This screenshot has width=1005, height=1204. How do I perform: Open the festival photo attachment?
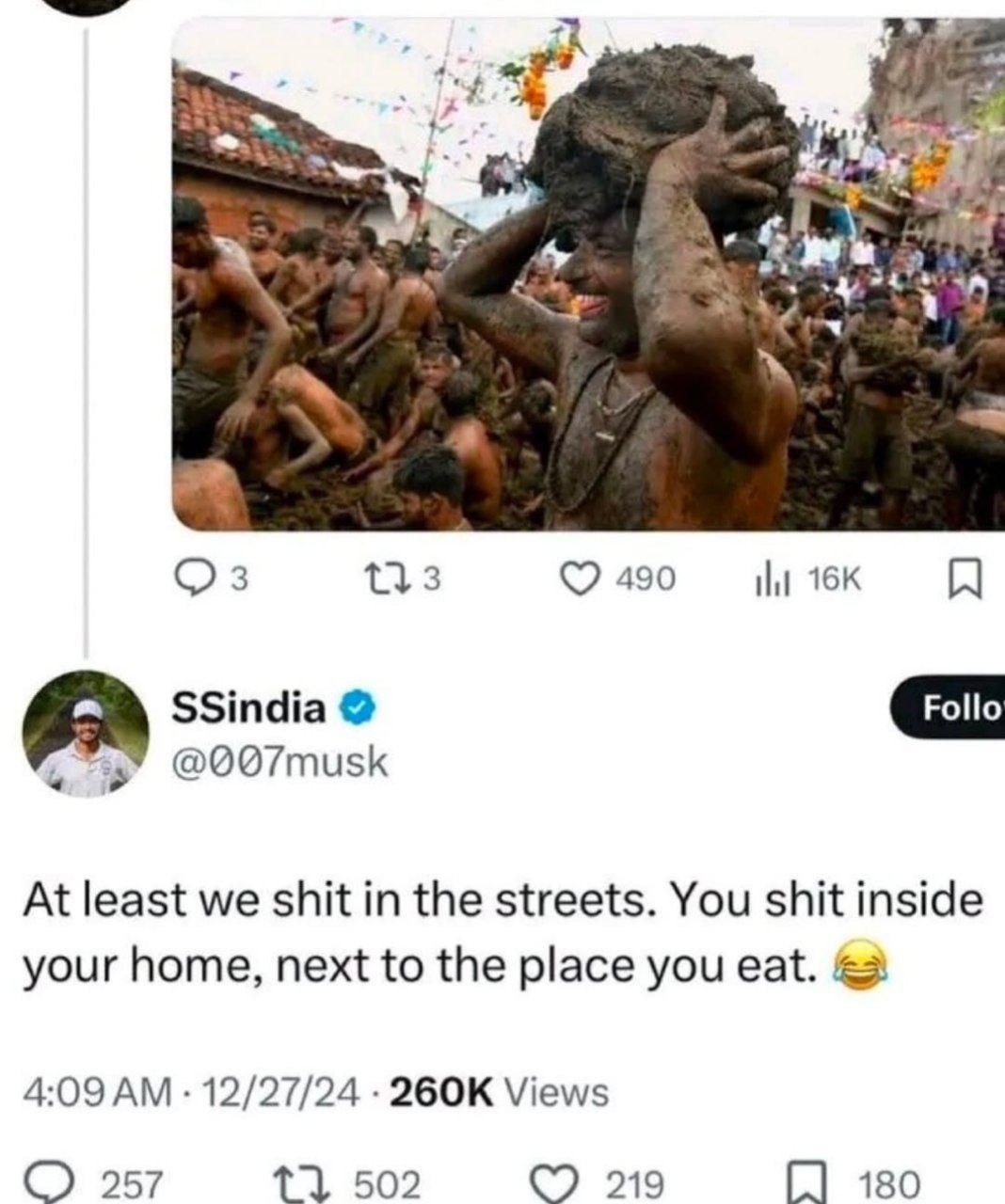click(589, 273)
